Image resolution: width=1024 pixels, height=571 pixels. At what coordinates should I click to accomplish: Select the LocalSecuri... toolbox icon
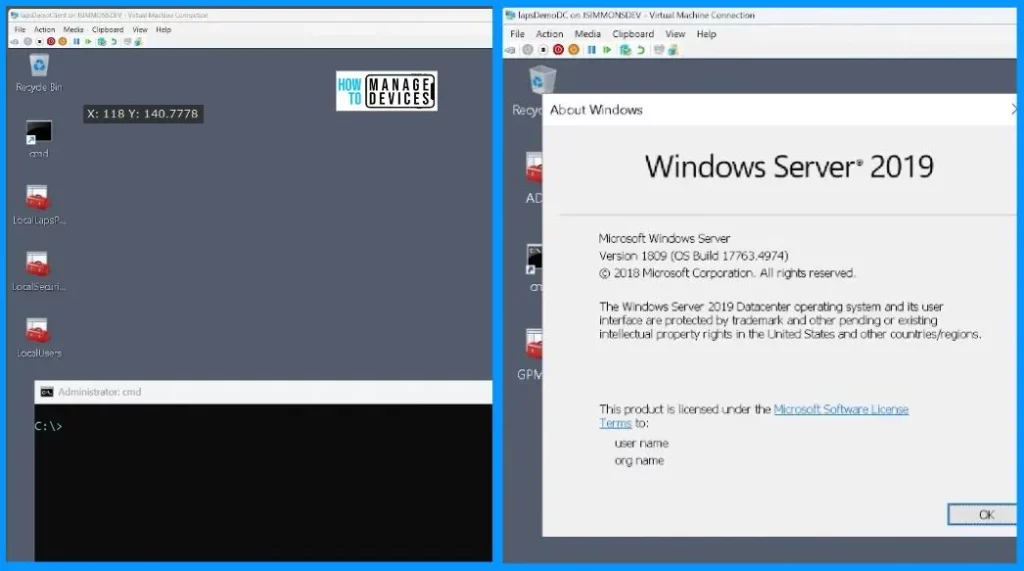point(39,272)
